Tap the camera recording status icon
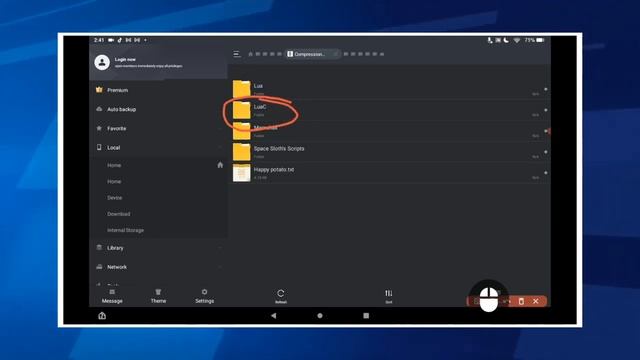 coord(111,40)
